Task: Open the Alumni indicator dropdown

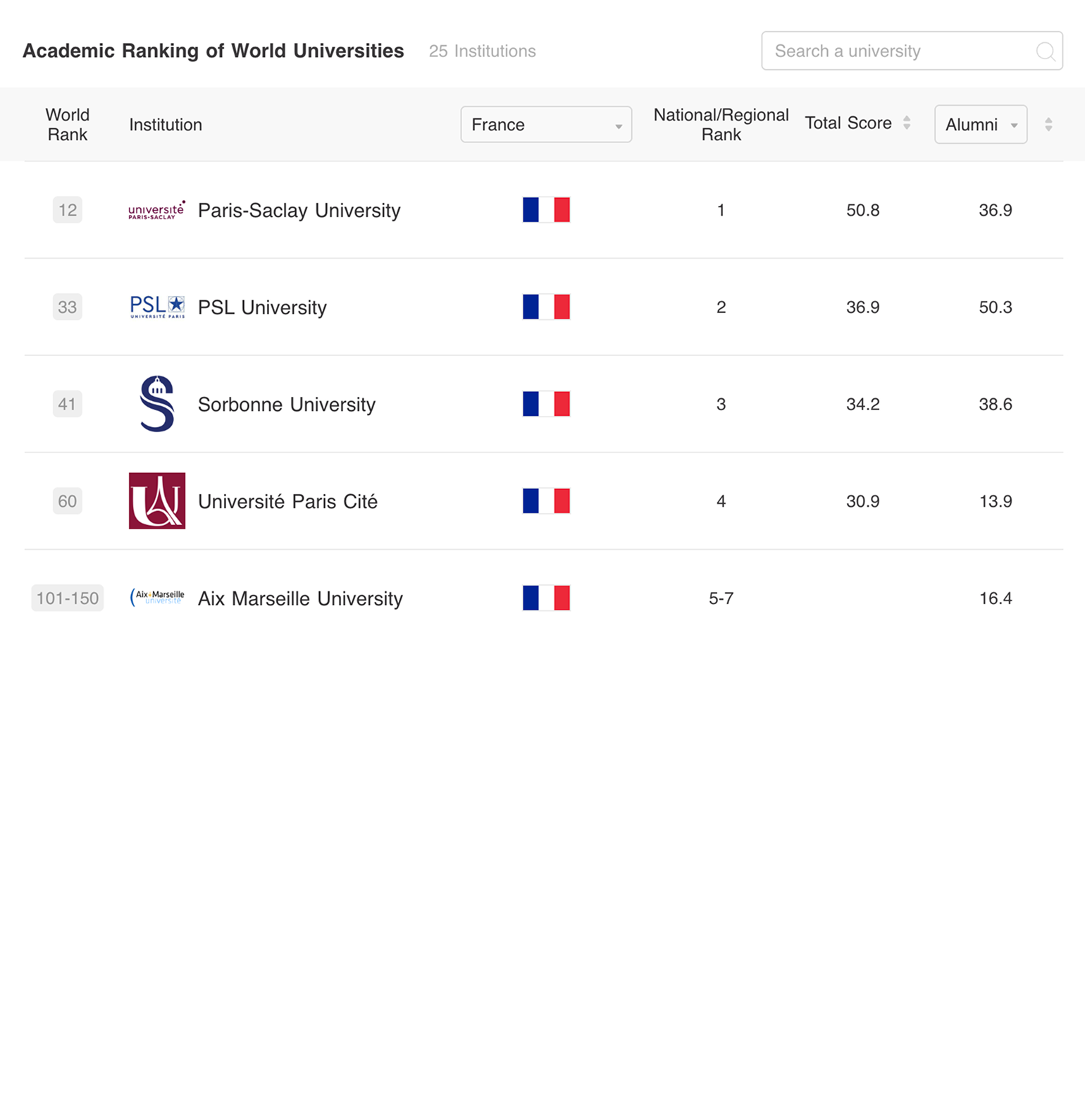Action: pos(981,125)
